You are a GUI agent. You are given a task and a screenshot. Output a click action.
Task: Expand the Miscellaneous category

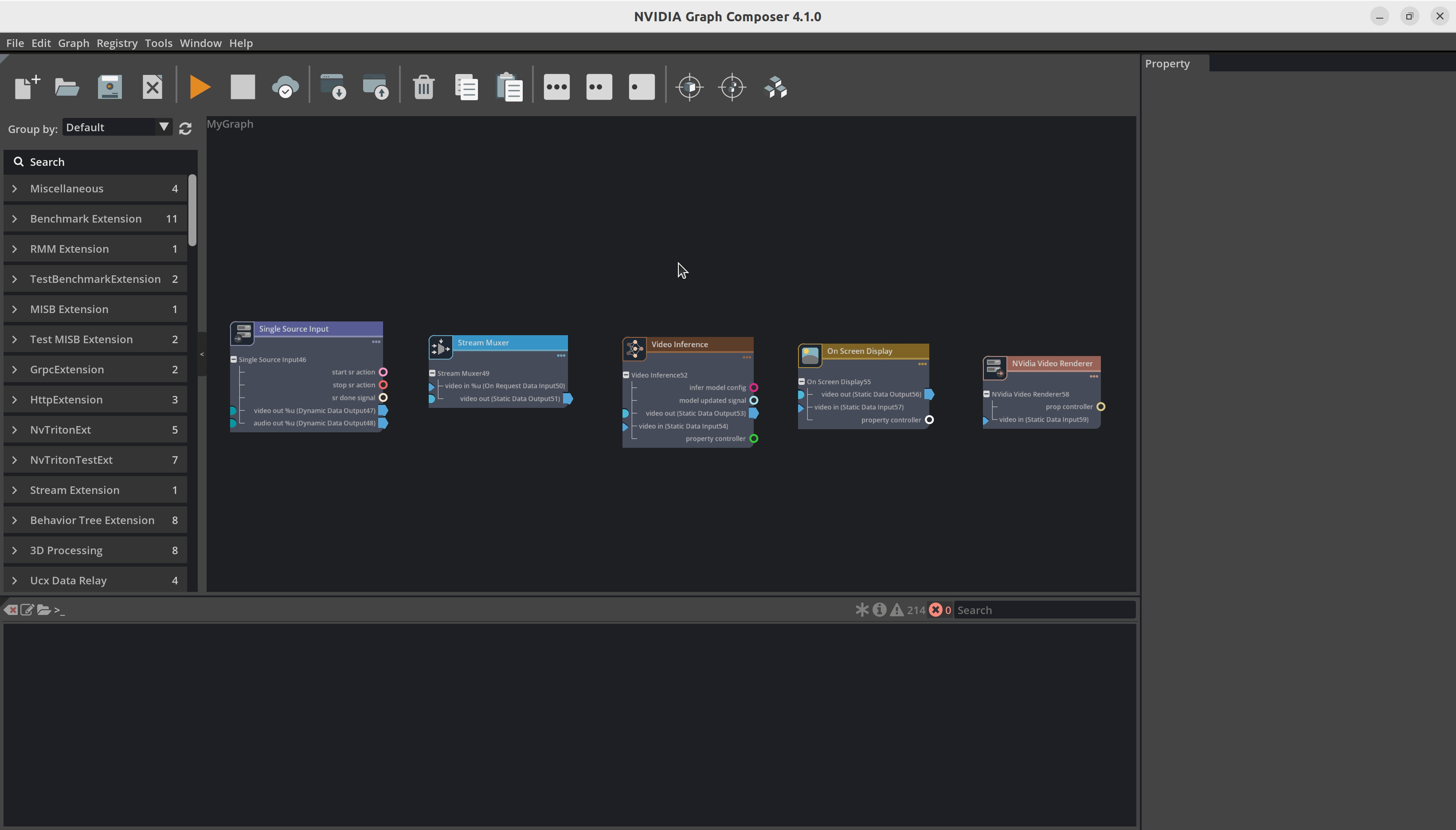coord(14,188)
